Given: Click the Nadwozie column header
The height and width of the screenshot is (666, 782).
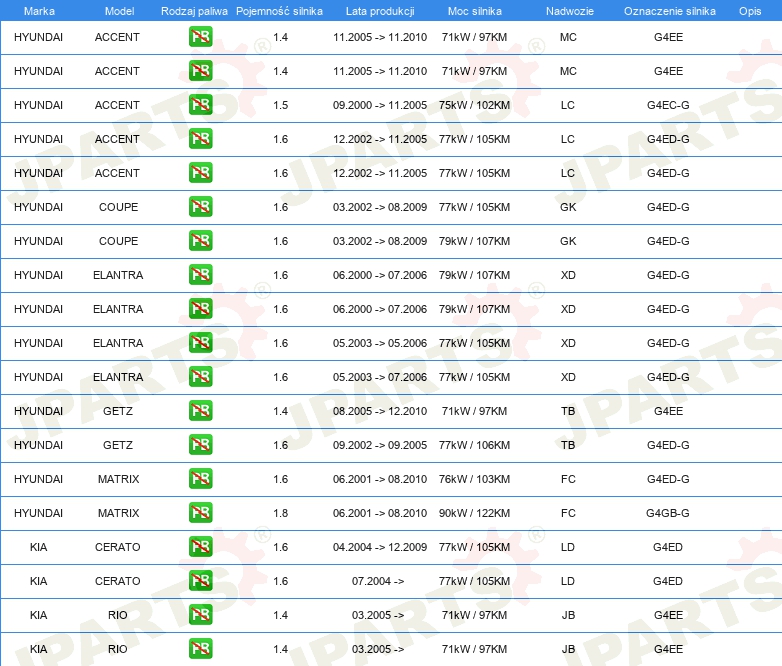Looking at the screenshot, I should click(x=570, y=11).
